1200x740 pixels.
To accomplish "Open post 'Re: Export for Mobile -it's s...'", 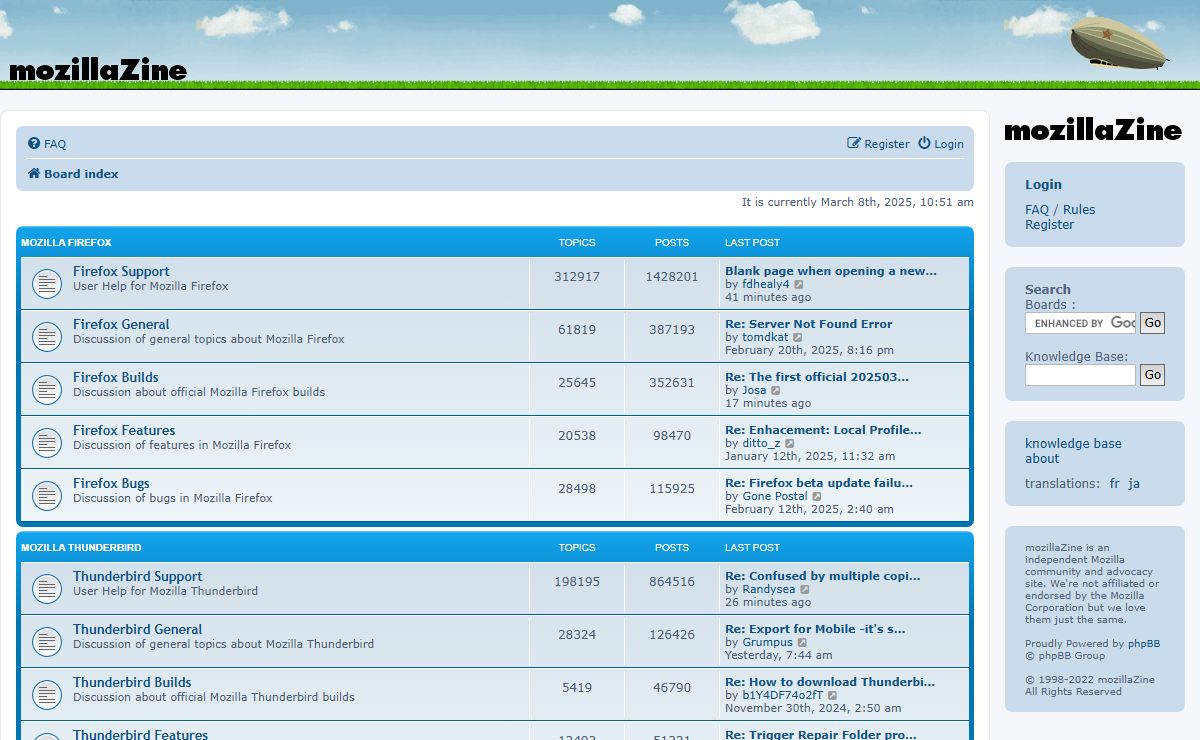I will coord(815,629).
